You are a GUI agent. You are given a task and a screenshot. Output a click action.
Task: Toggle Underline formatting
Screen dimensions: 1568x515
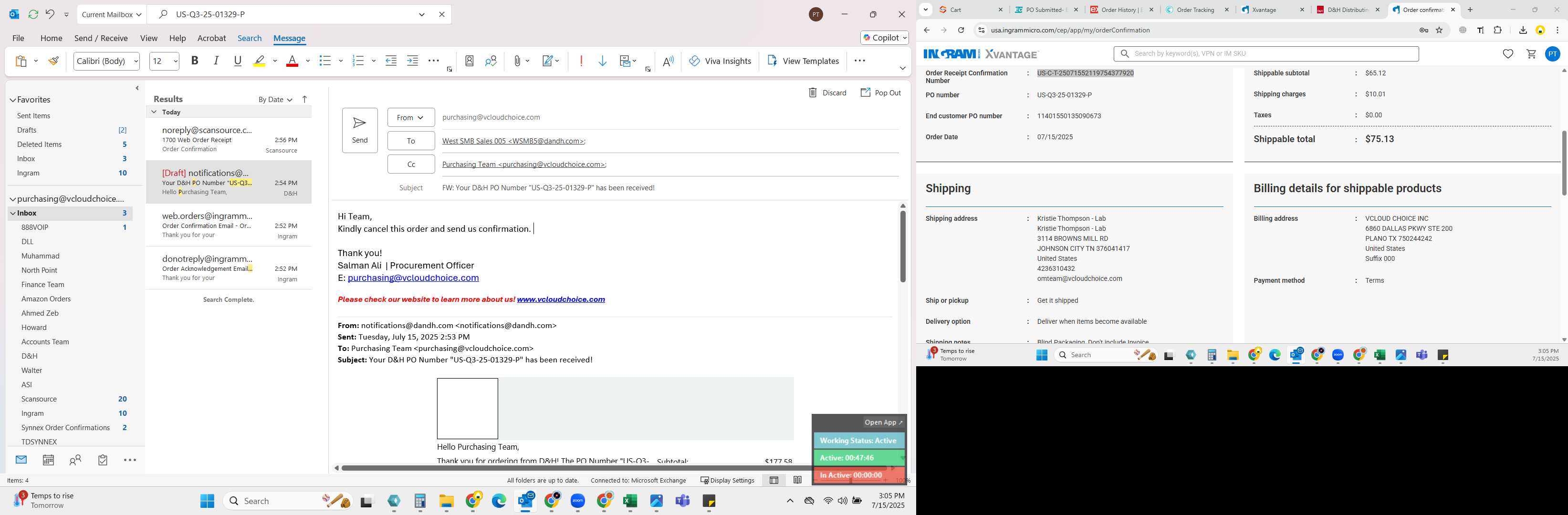[237, 60]
